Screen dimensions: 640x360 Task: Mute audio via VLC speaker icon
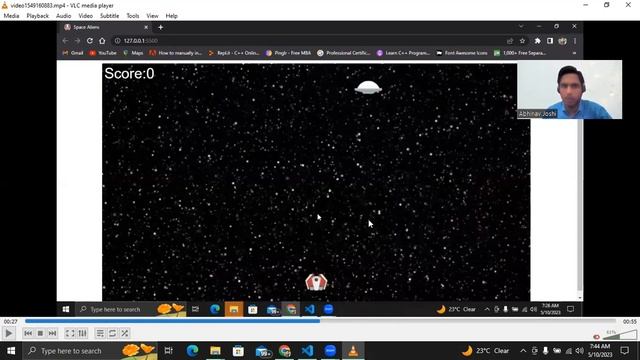(x=597, y=337)
